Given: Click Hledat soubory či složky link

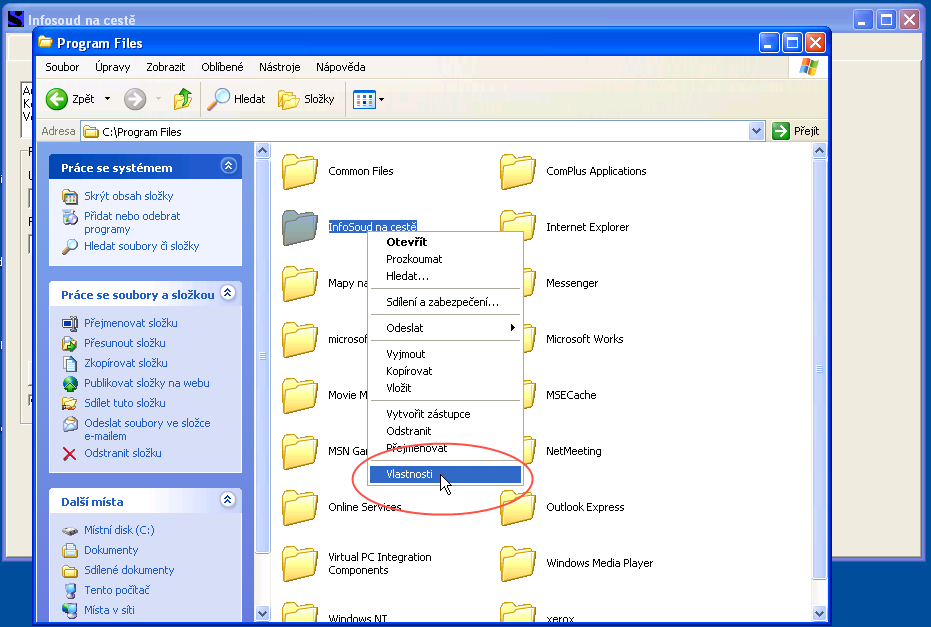Looking at the screenshot, I should tap(141, 246).
